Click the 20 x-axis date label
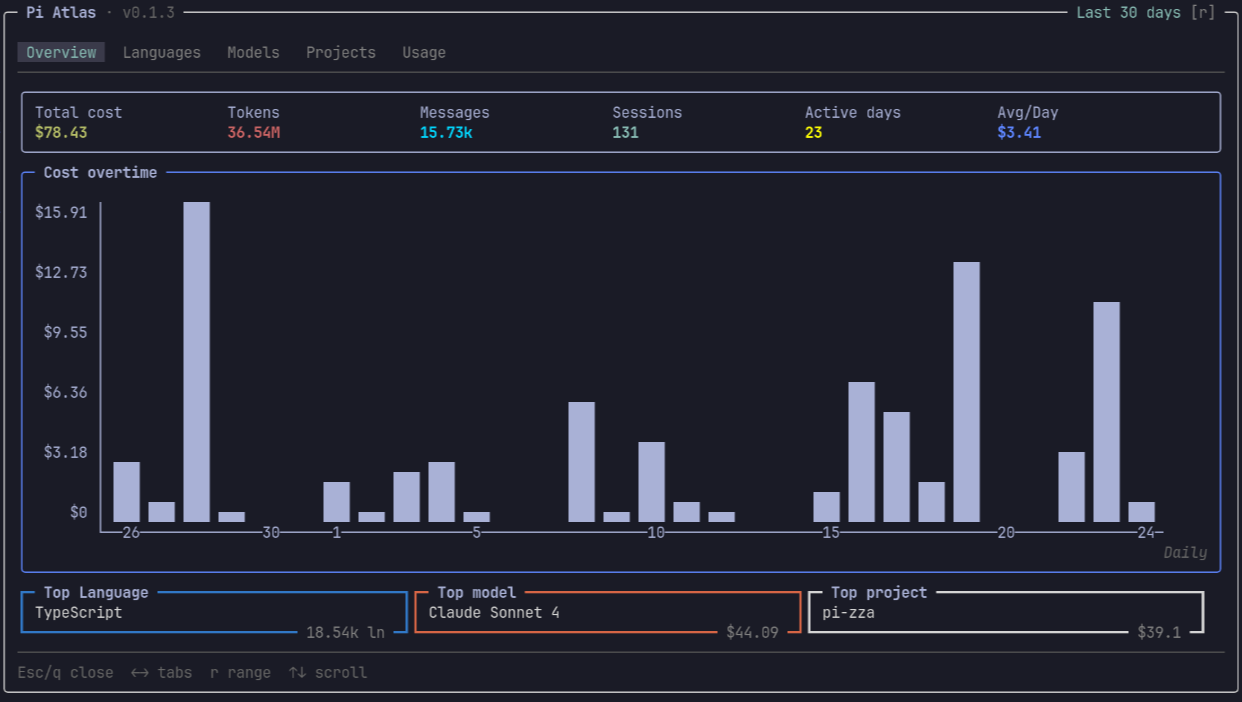Viewport: 1242px width, 702px height. click(1006, 532)
